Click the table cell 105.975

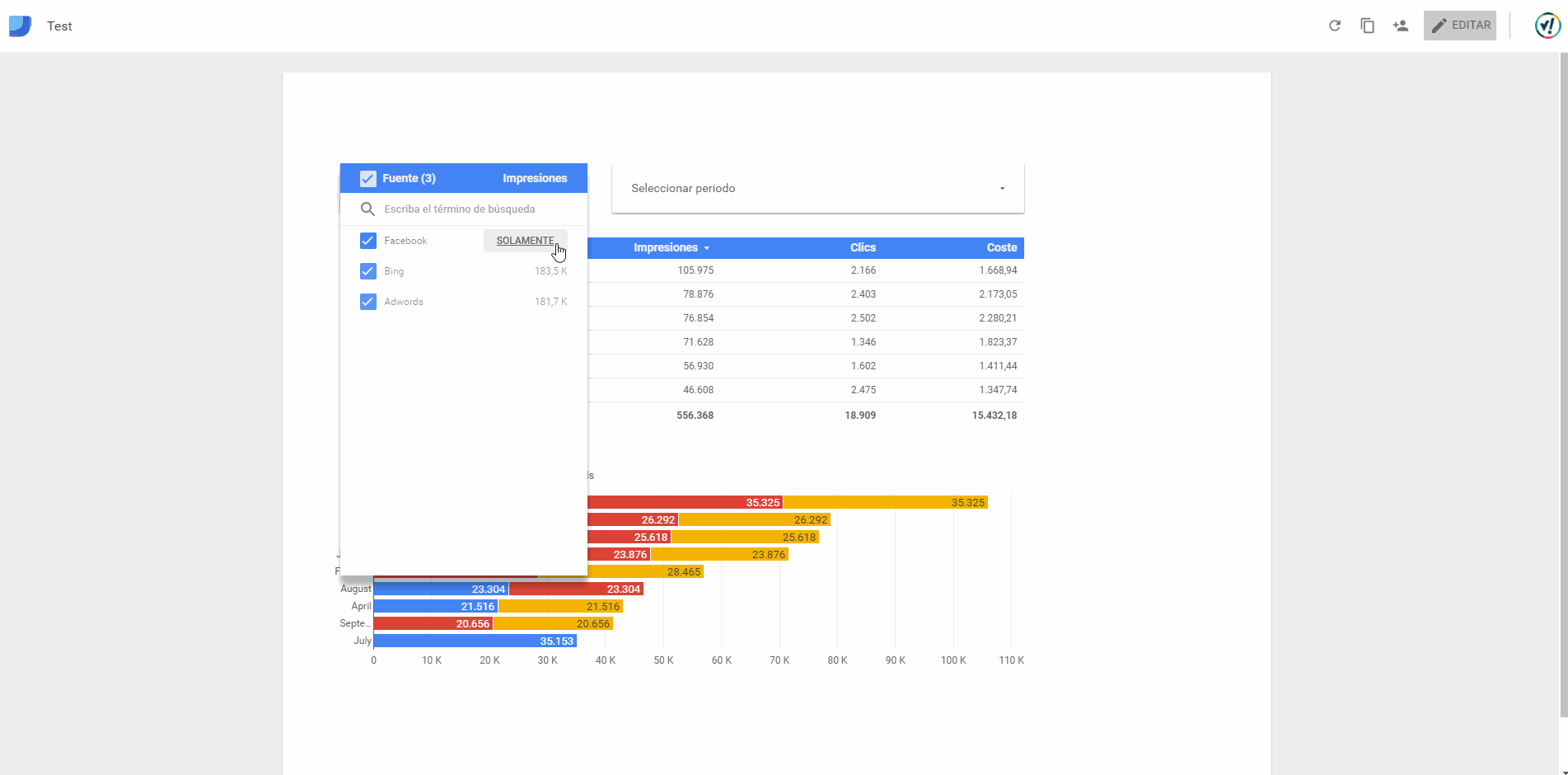[x=695, y=270]
